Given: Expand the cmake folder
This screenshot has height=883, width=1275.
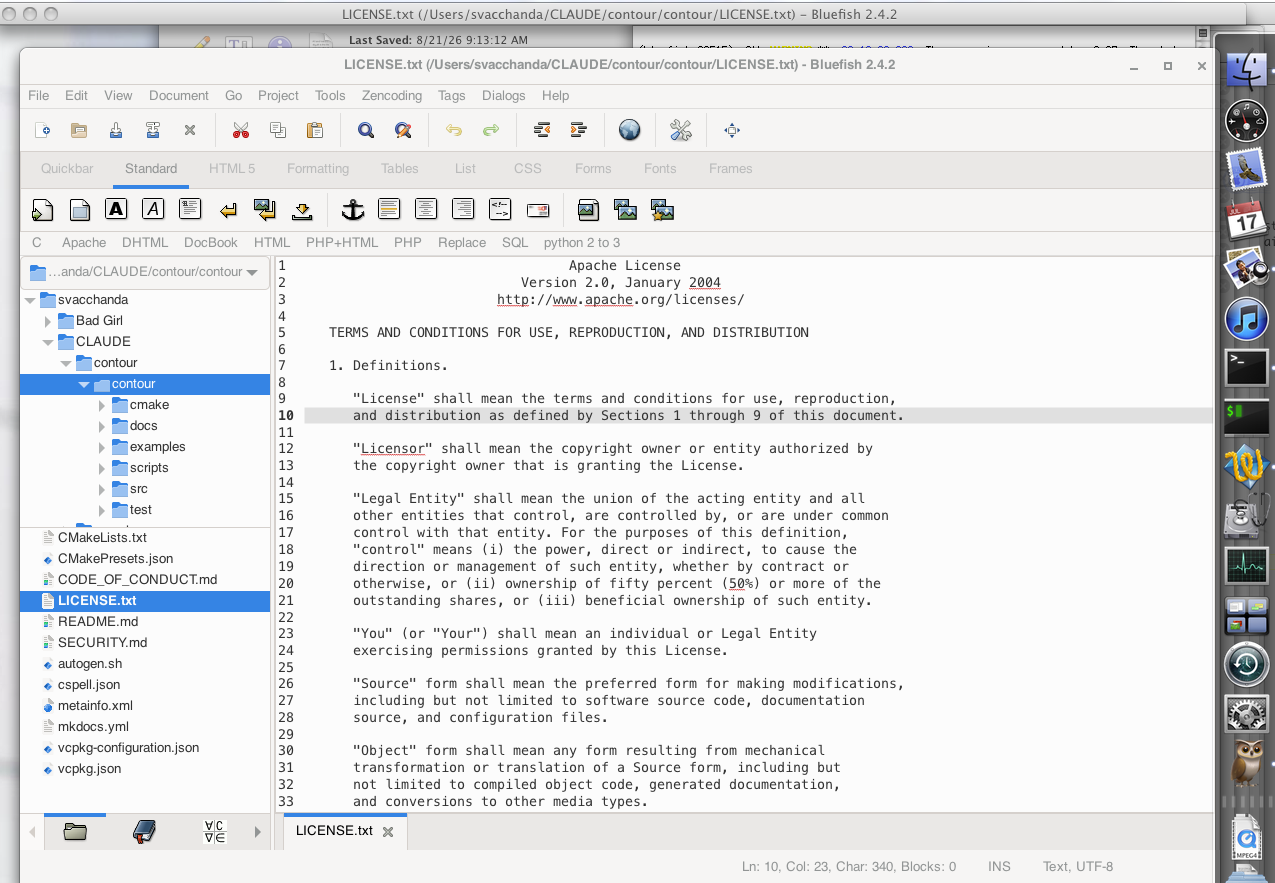Looking at the screenshot, I should (102, 405).
